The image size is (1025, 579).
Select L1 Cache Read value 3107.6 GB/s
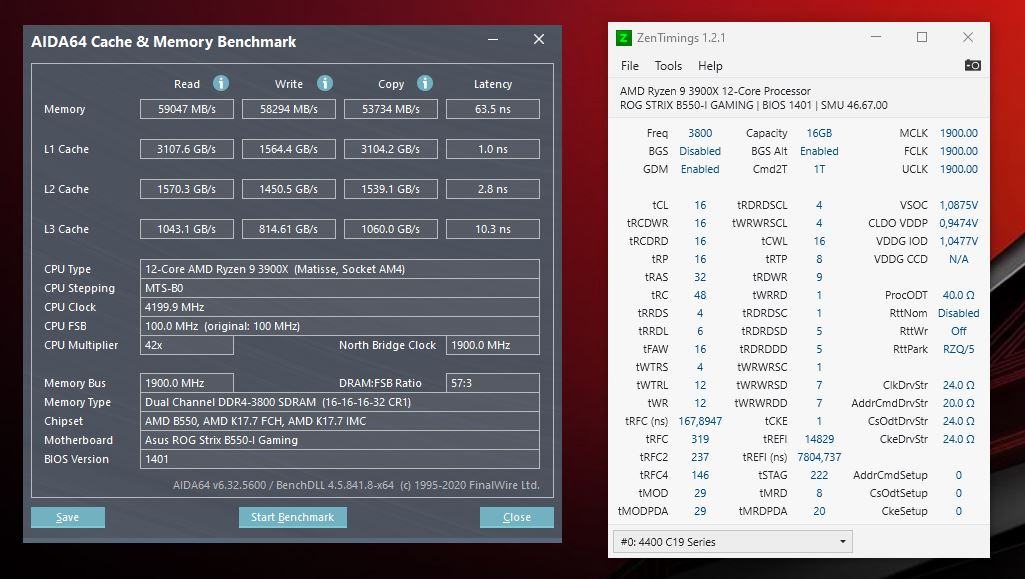click(187, 149)
